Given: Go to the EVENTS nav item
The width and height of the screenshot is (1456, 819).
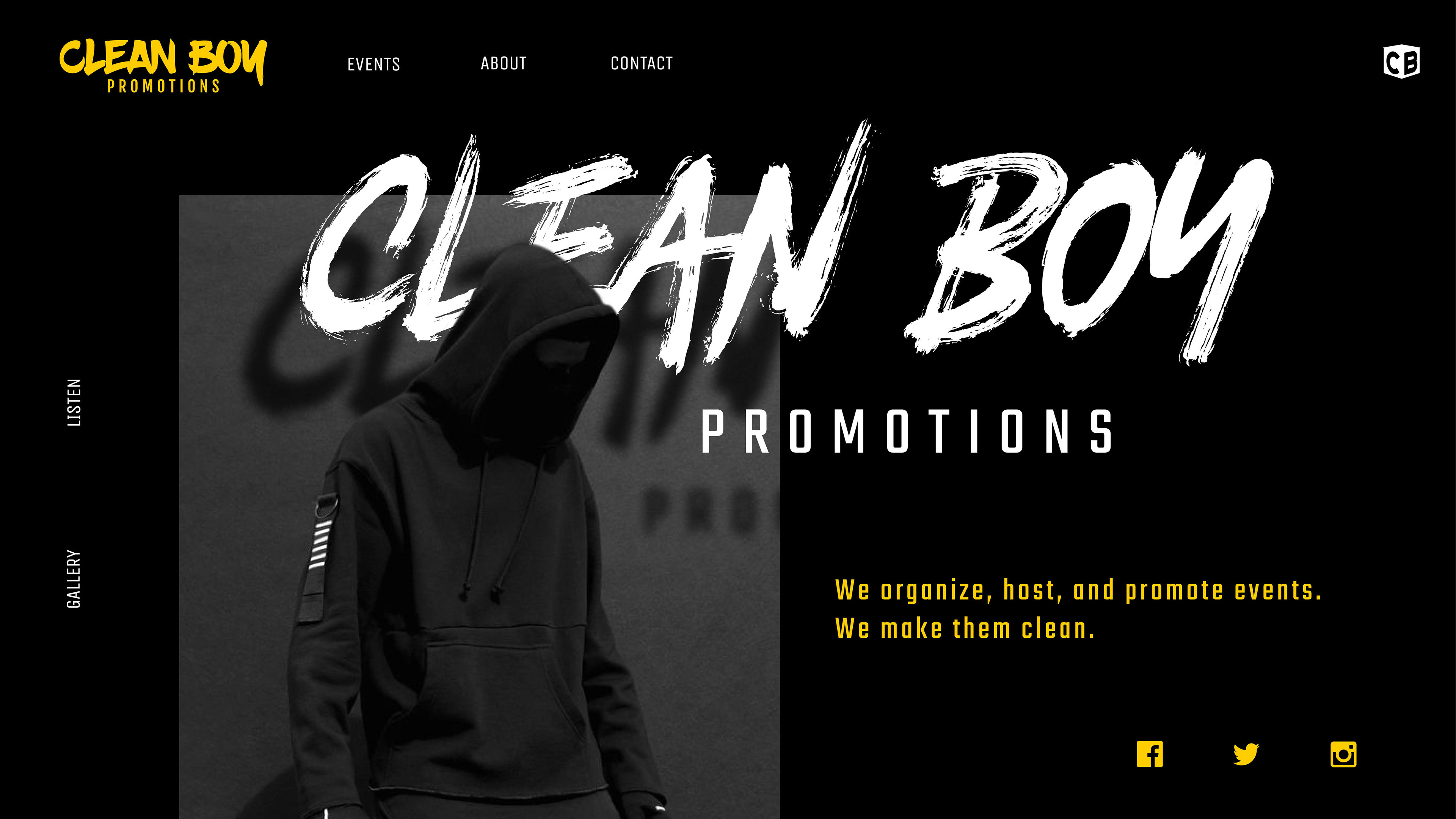Looking at the screenshot, I should coord(373,64).
